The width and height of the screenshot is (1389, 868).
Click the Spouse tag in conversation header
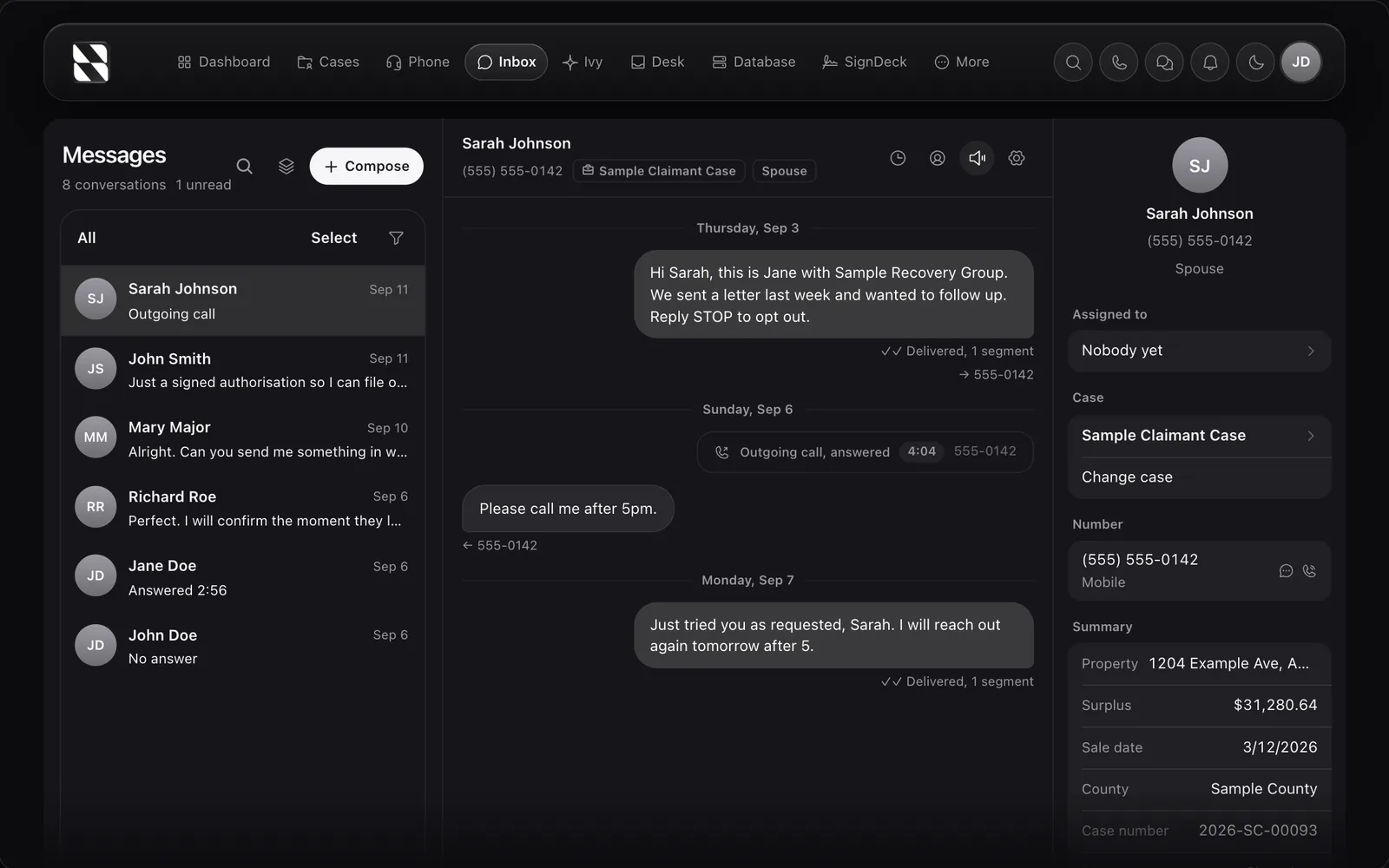784,171
